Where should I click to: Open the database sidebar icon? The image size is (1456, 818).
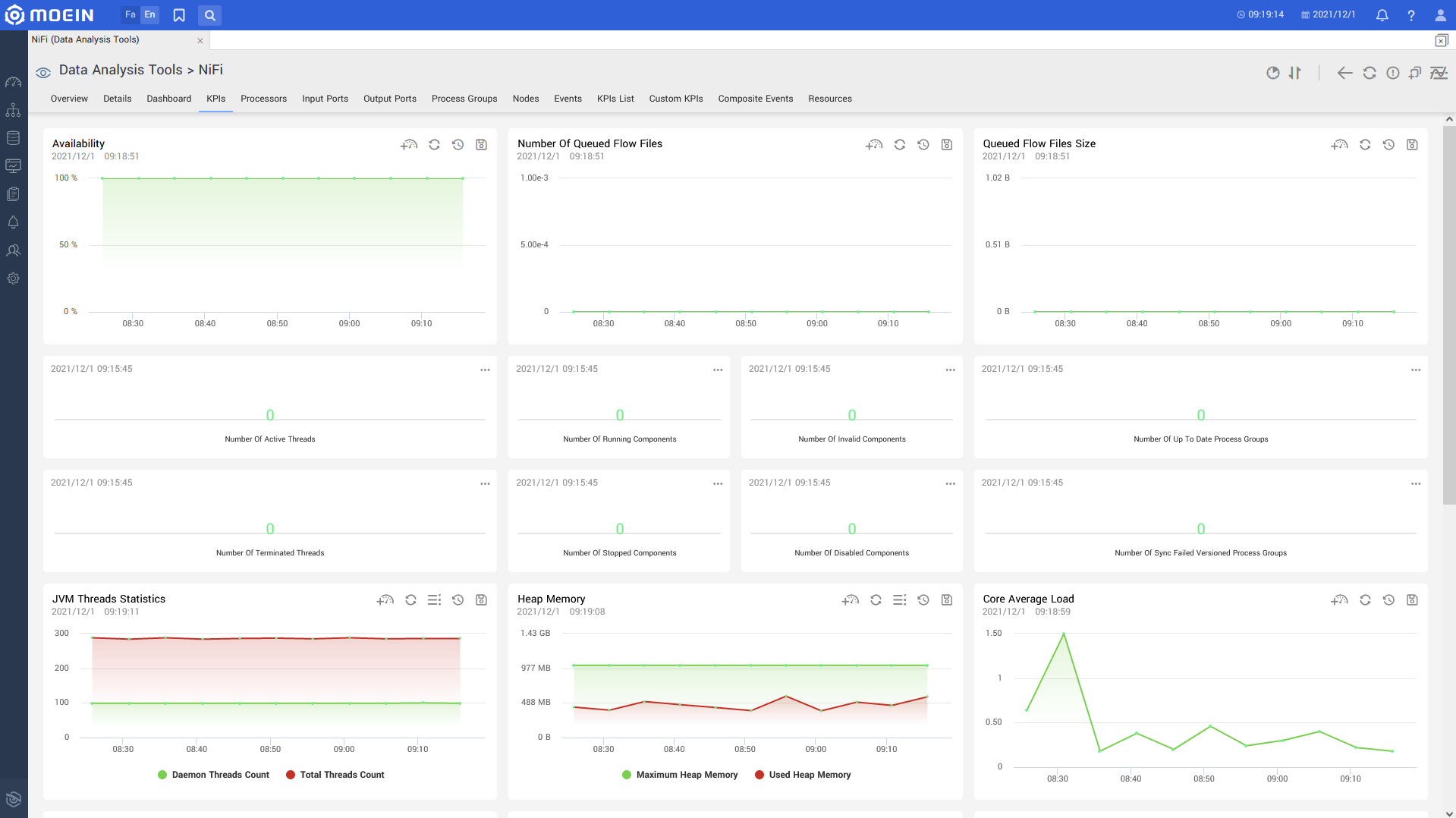coord(13,138)
